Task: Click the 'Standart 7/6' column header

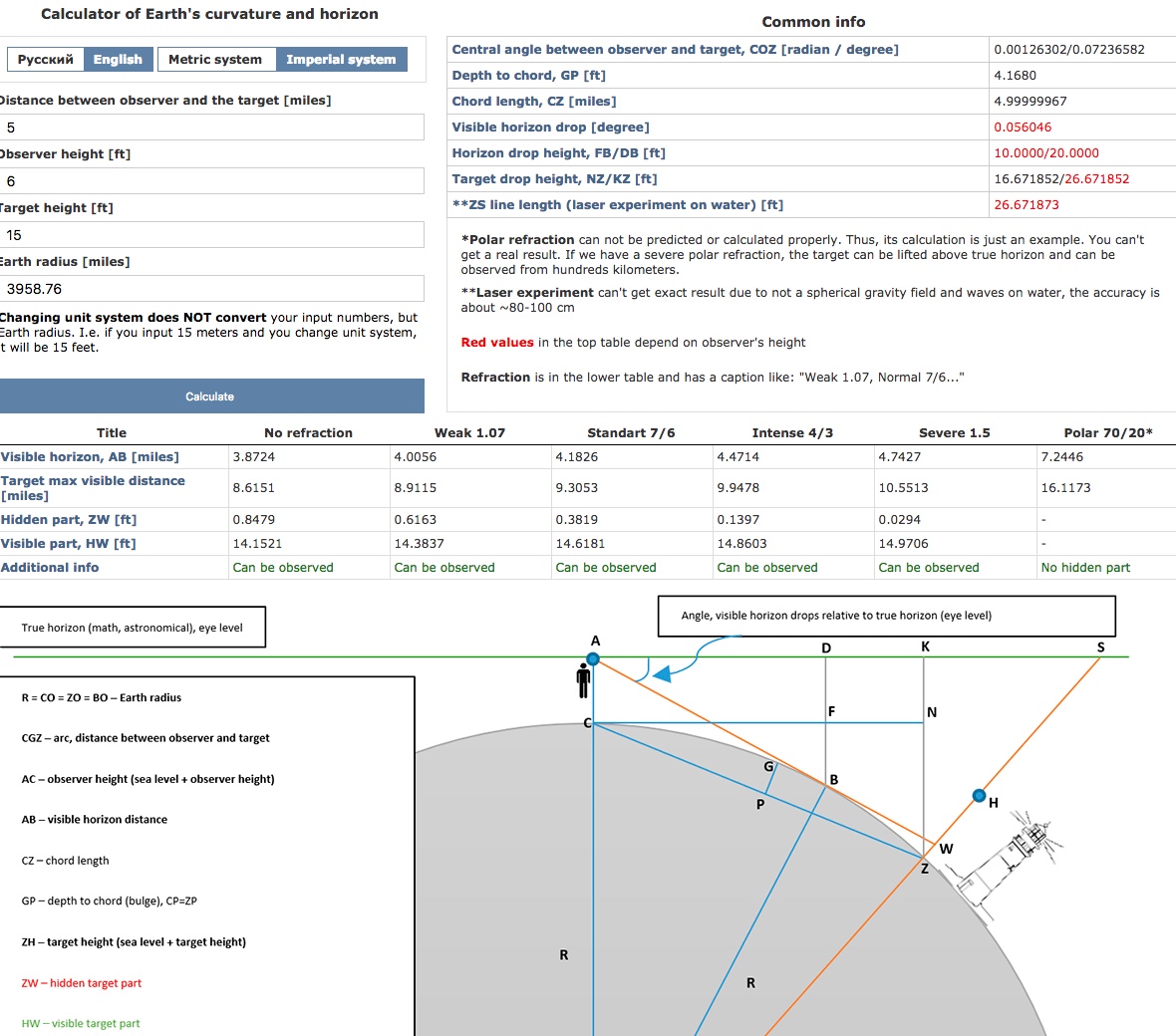Action: (x=631, y=433)
